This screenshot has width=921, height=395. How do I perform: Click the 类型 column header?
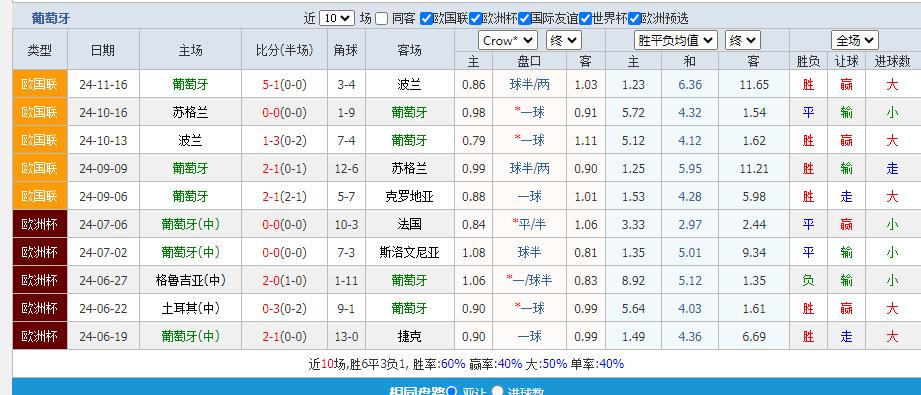(x=40, y=50)
